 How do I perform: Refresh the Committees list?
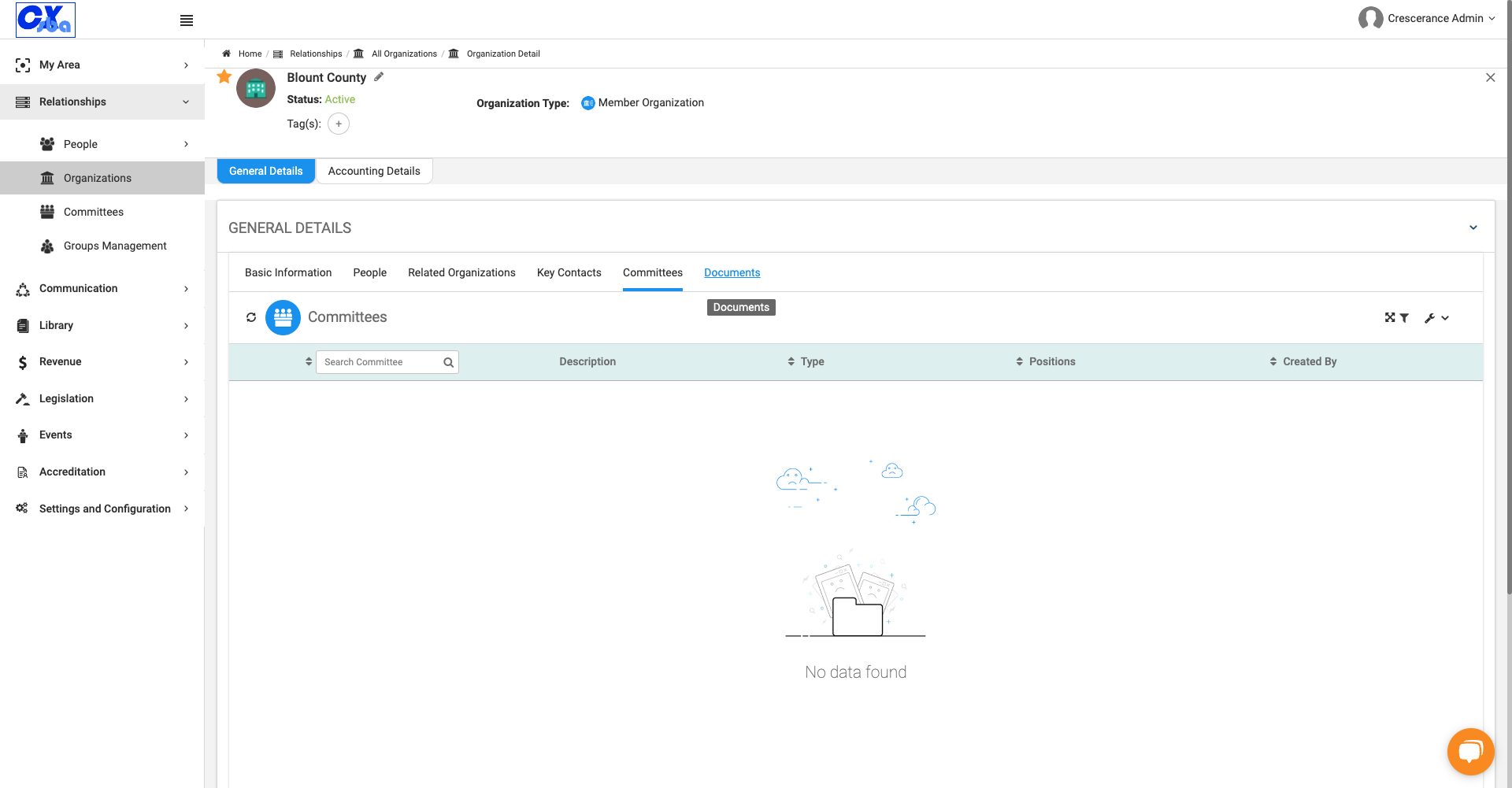point(251,317)
